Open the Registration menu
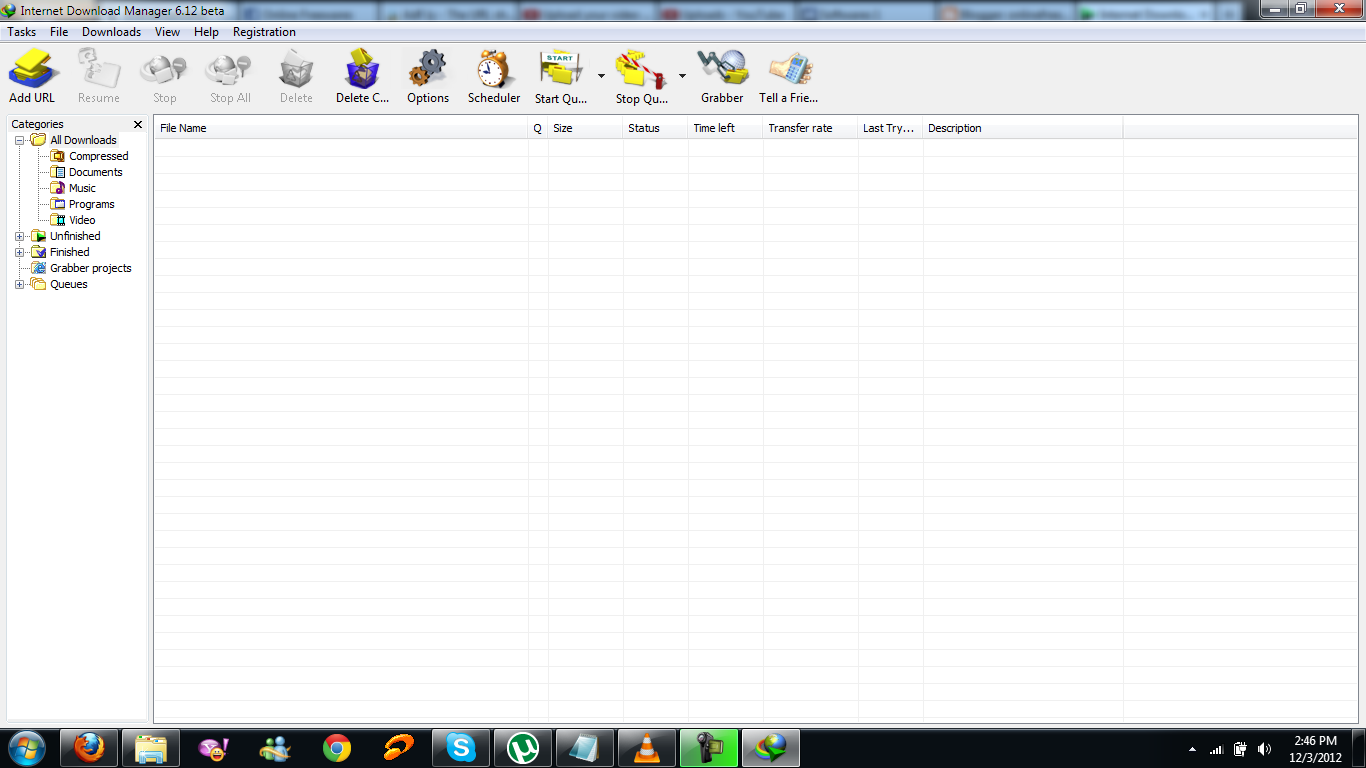 (x=263, y=31)
